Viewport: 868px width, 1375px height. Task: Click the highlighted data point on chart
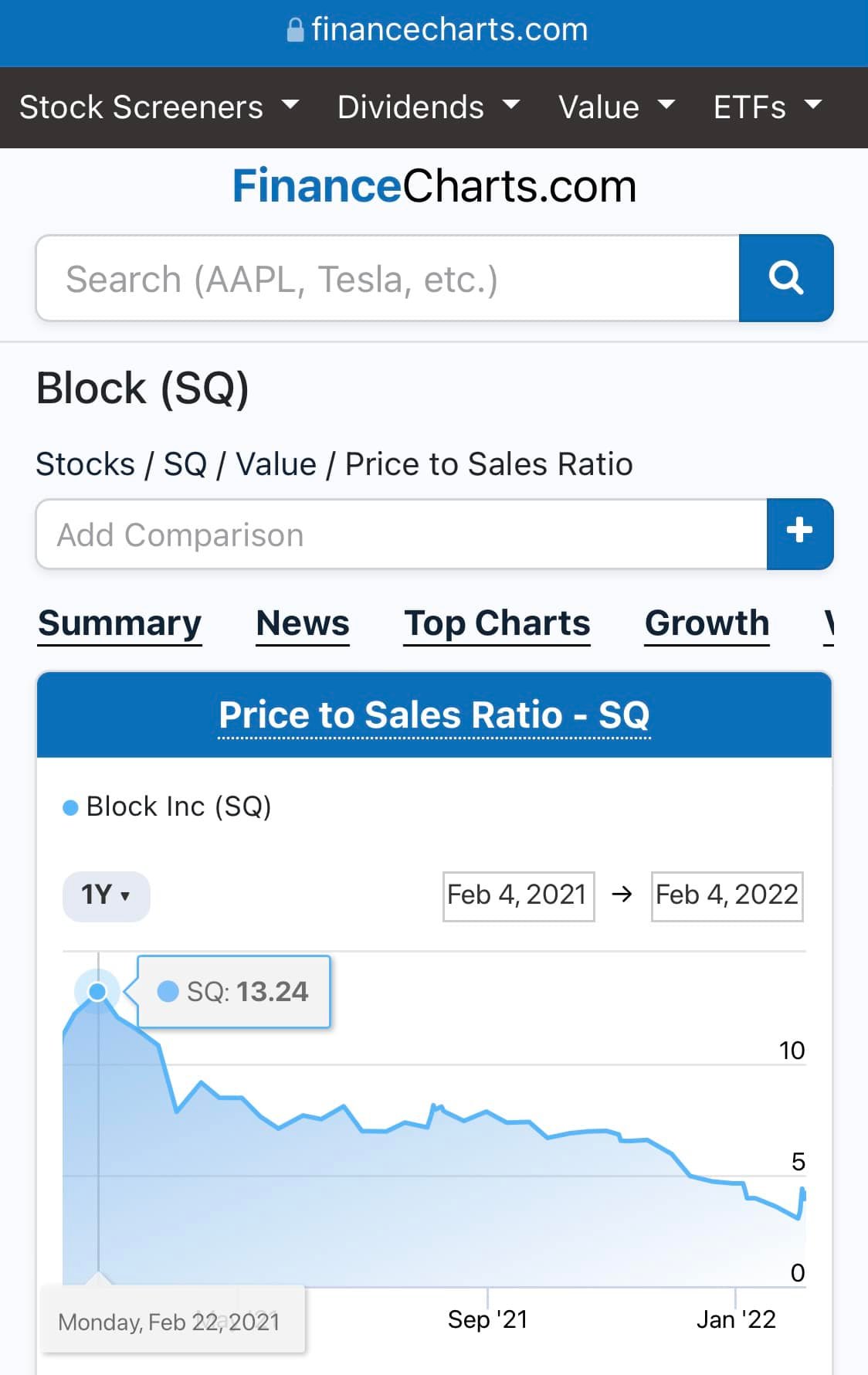coord(97,991)
